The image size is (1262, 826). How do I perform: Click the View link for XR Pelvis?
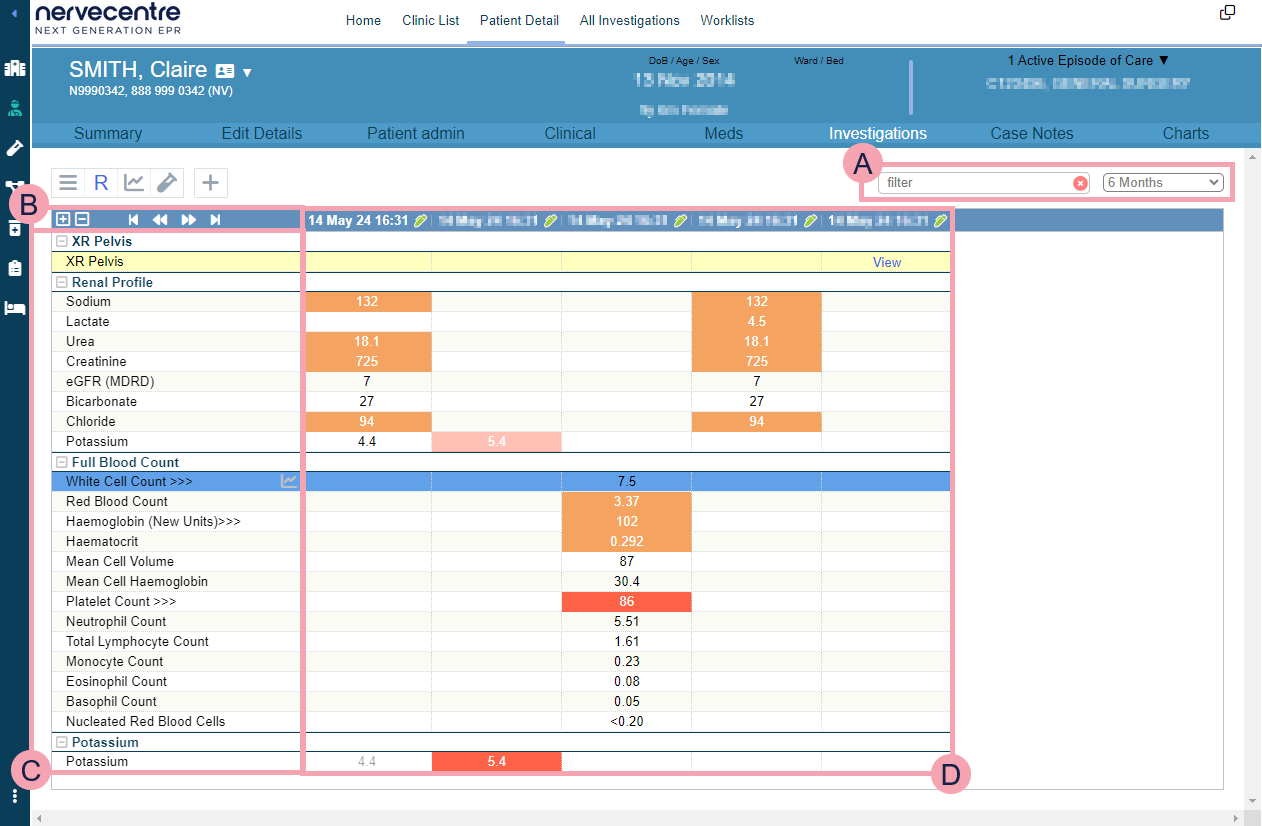coord(886,262)
